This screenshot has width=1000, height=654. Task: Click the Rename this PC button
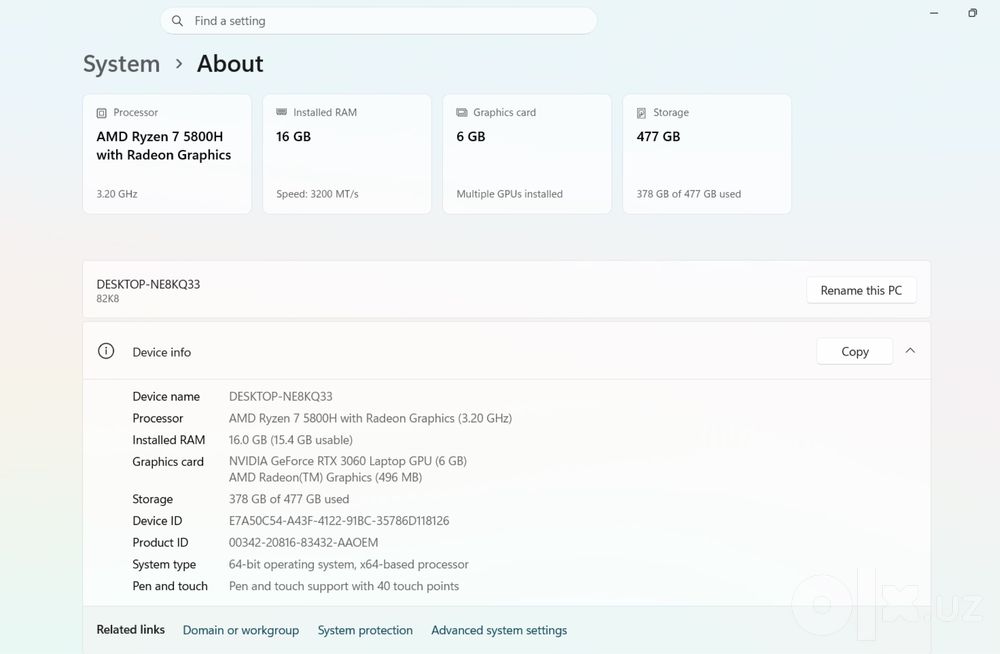(861, 290)
